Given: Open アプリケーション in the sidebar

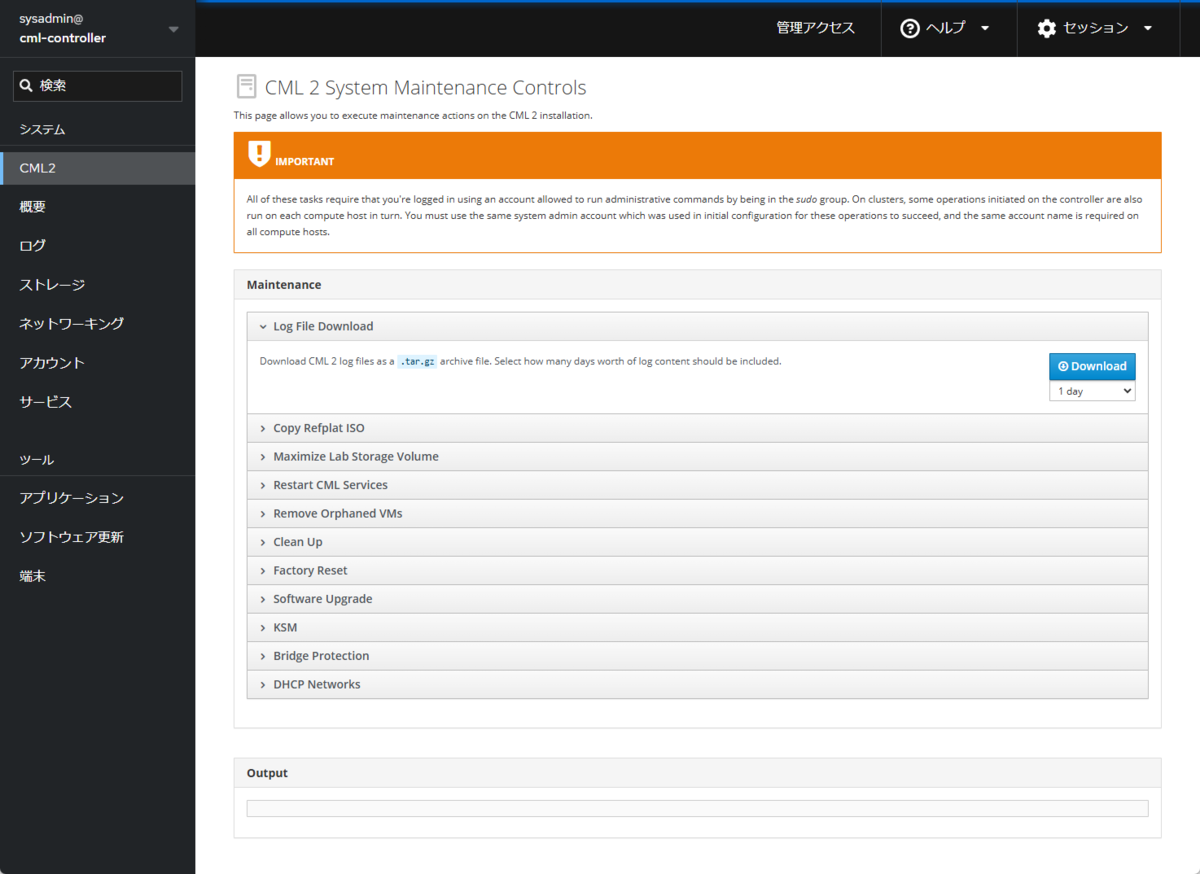Looking at the screenshot, I should pyautogui.click(x=97, y=498).
